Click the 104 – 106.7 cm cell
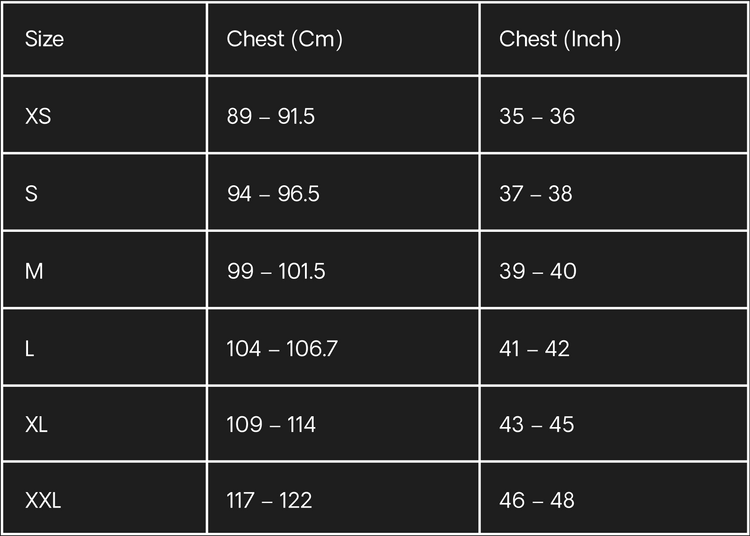Image resolution: width=750 pixels, height=536 pixels. click(x=282, y=348)
